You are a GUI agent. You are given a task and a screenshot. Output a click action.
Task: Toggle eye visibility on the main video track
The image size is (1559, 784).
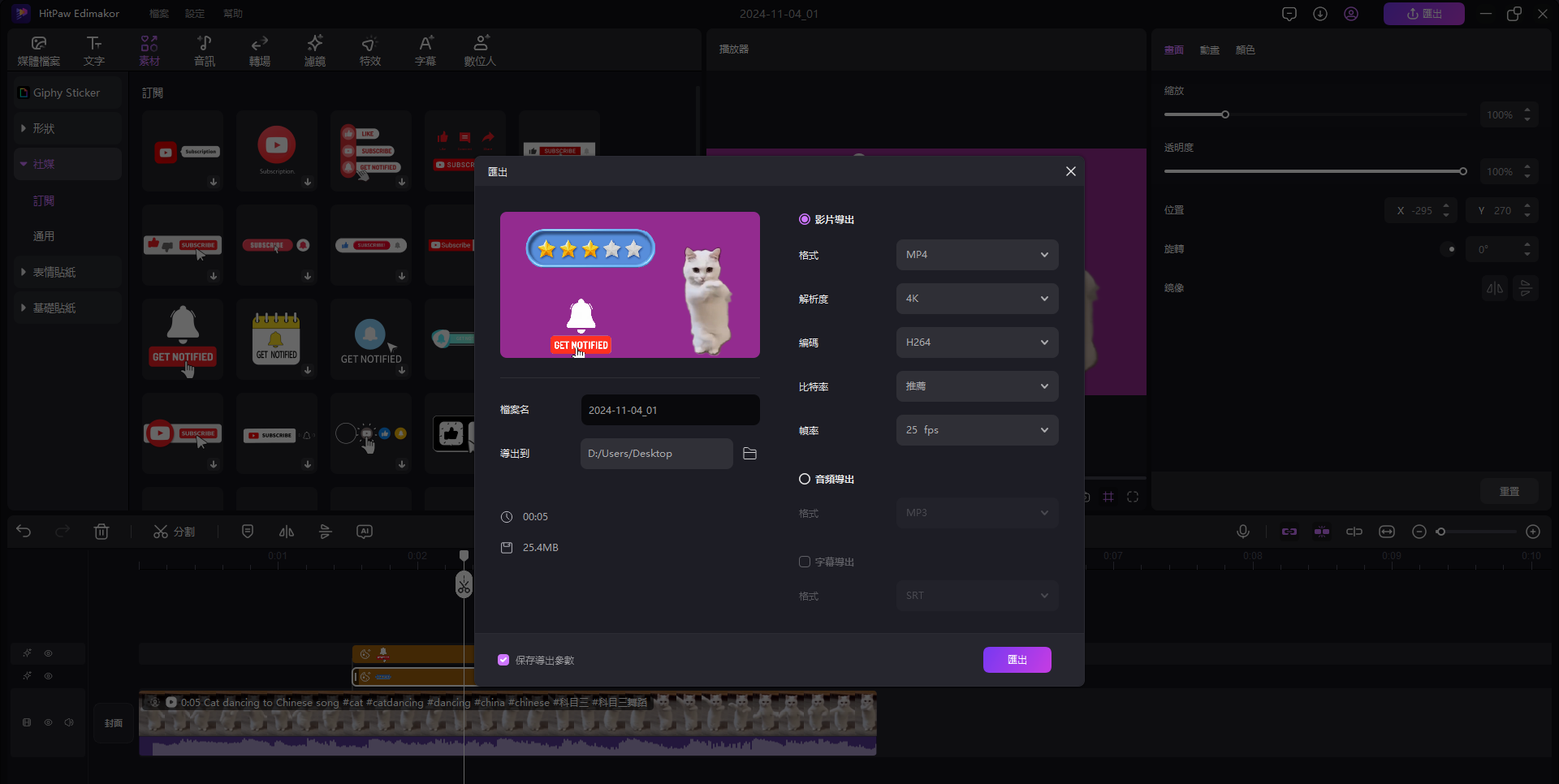[x=49, y=722]
